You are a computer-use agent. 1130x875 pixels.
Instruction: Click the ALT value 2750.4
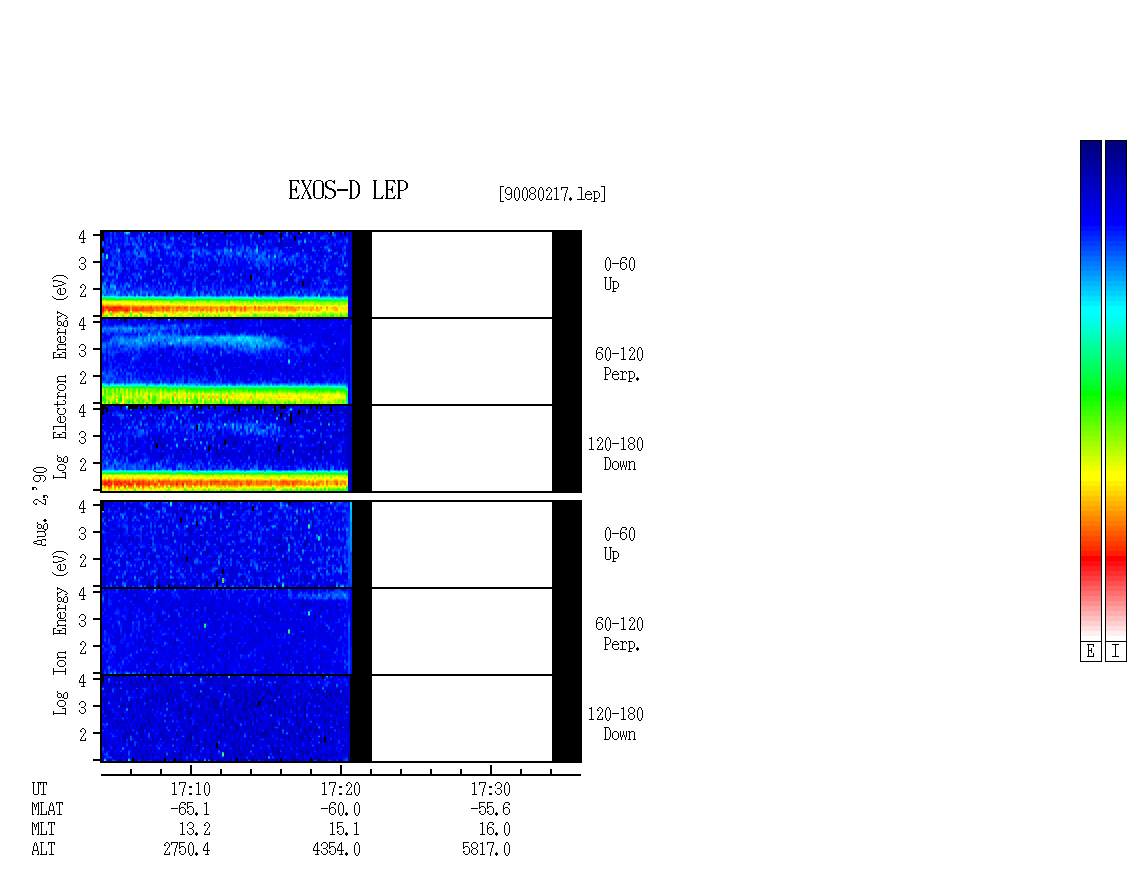pos(187,850)
